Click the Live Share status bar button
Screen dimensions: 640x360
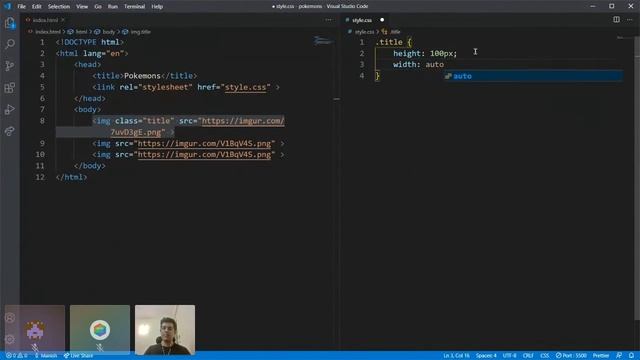click(78, 356)
